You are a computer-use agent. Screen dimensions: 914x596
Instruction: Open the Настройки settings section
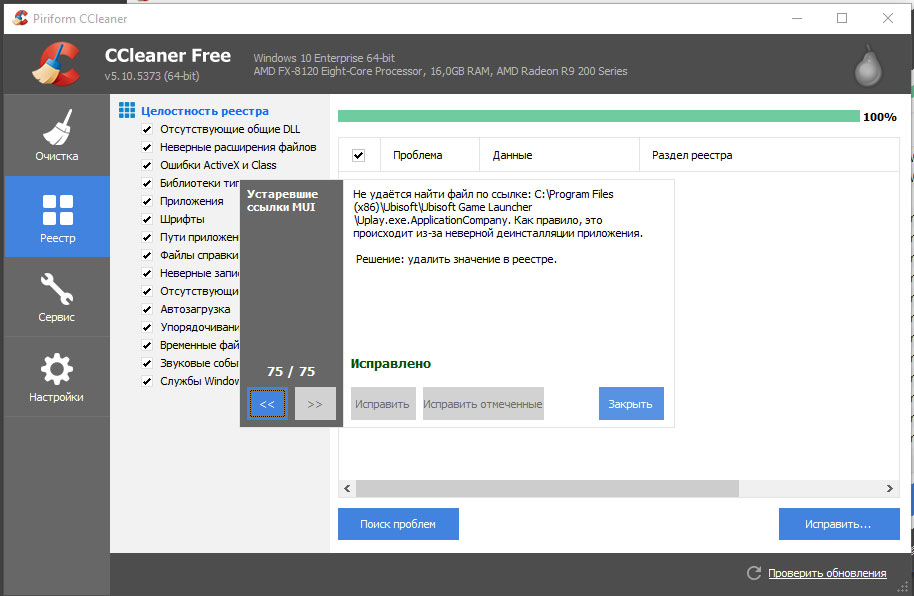point(57,377)
